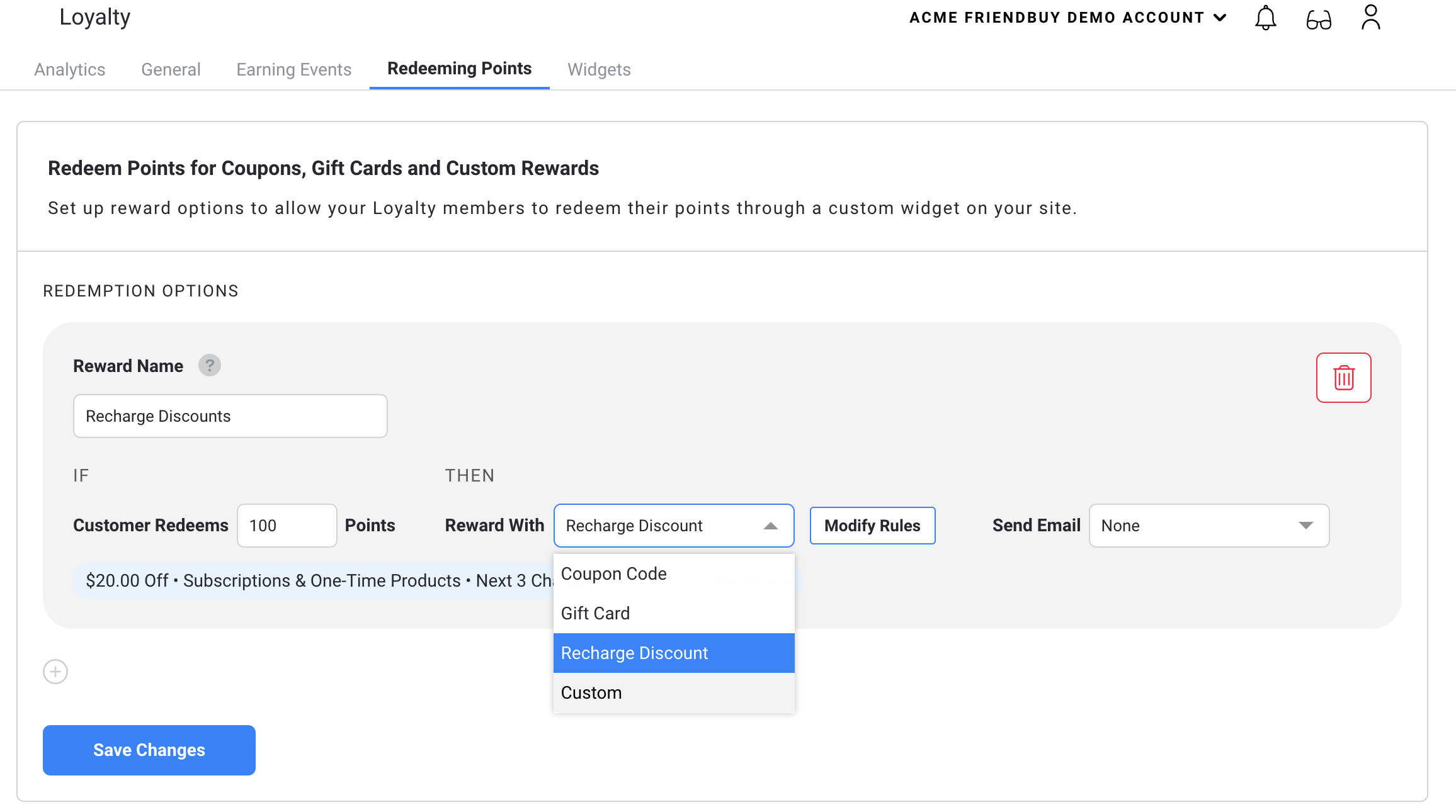
Task: Click the add new redemption option icon
Action: [x=55, y=670]
